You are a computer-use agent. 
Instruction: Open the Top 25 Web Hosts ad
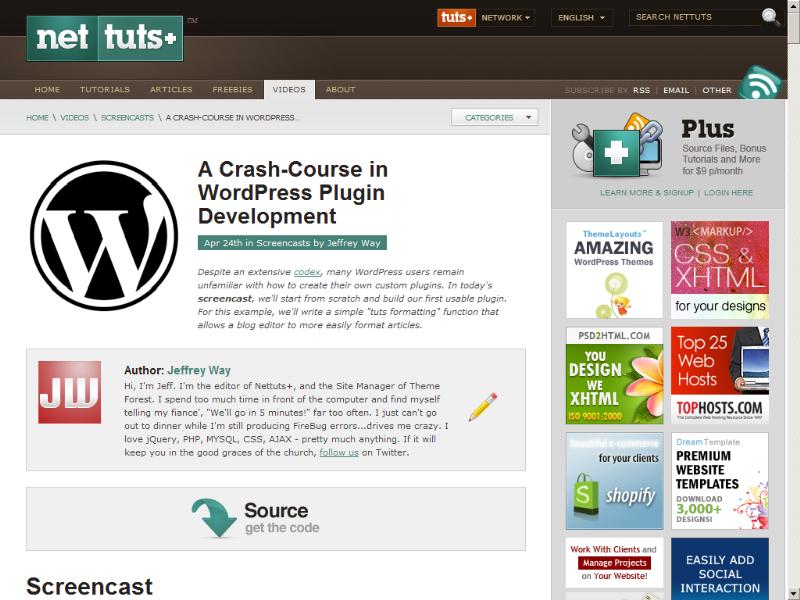pyautogui.click(x=720, y=376)
